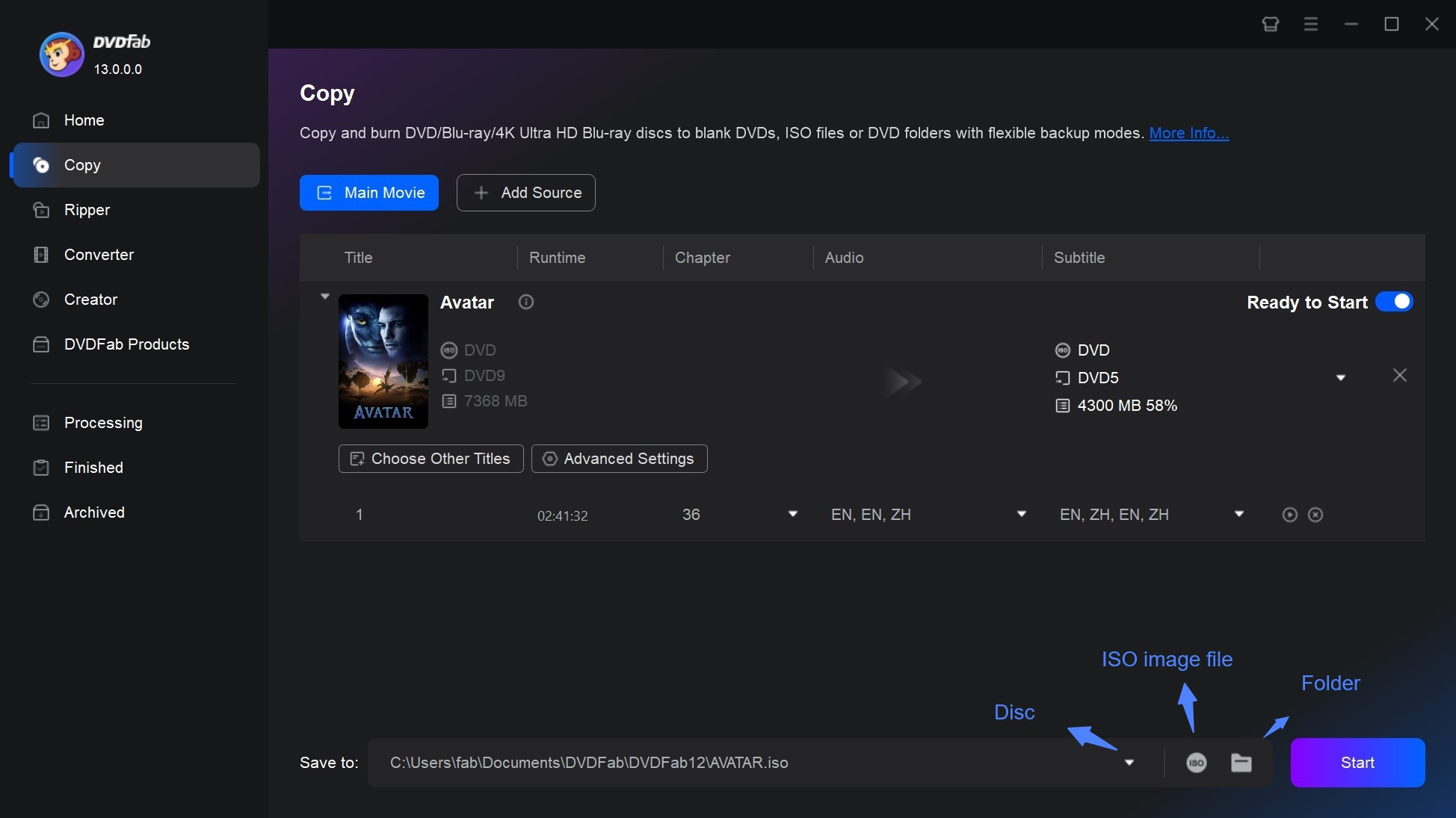This screenshot has height=818, width=1456.
Task: View the Processing queue
Action: pyautogui.click(x=102, y=423)
